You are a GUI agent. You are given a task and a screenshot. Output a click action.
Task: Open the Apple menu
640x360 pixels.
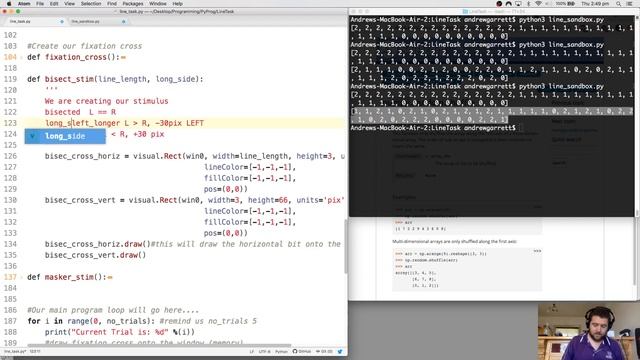coord(9,4)
